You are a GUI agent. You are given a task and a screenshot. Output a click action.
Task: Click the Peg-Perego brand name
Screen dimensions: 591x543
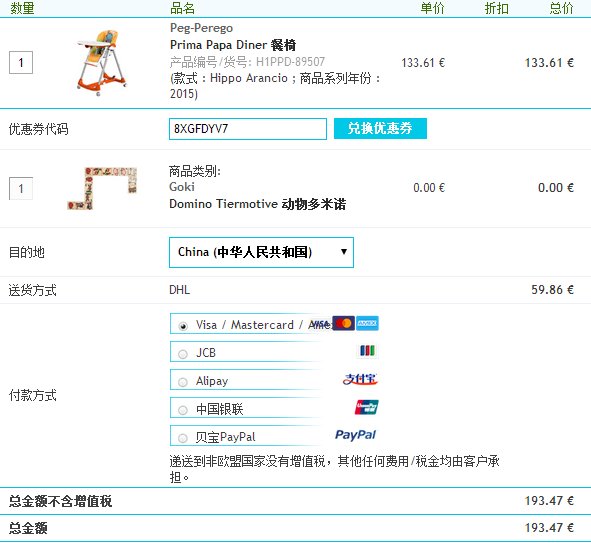pos(201,28)
